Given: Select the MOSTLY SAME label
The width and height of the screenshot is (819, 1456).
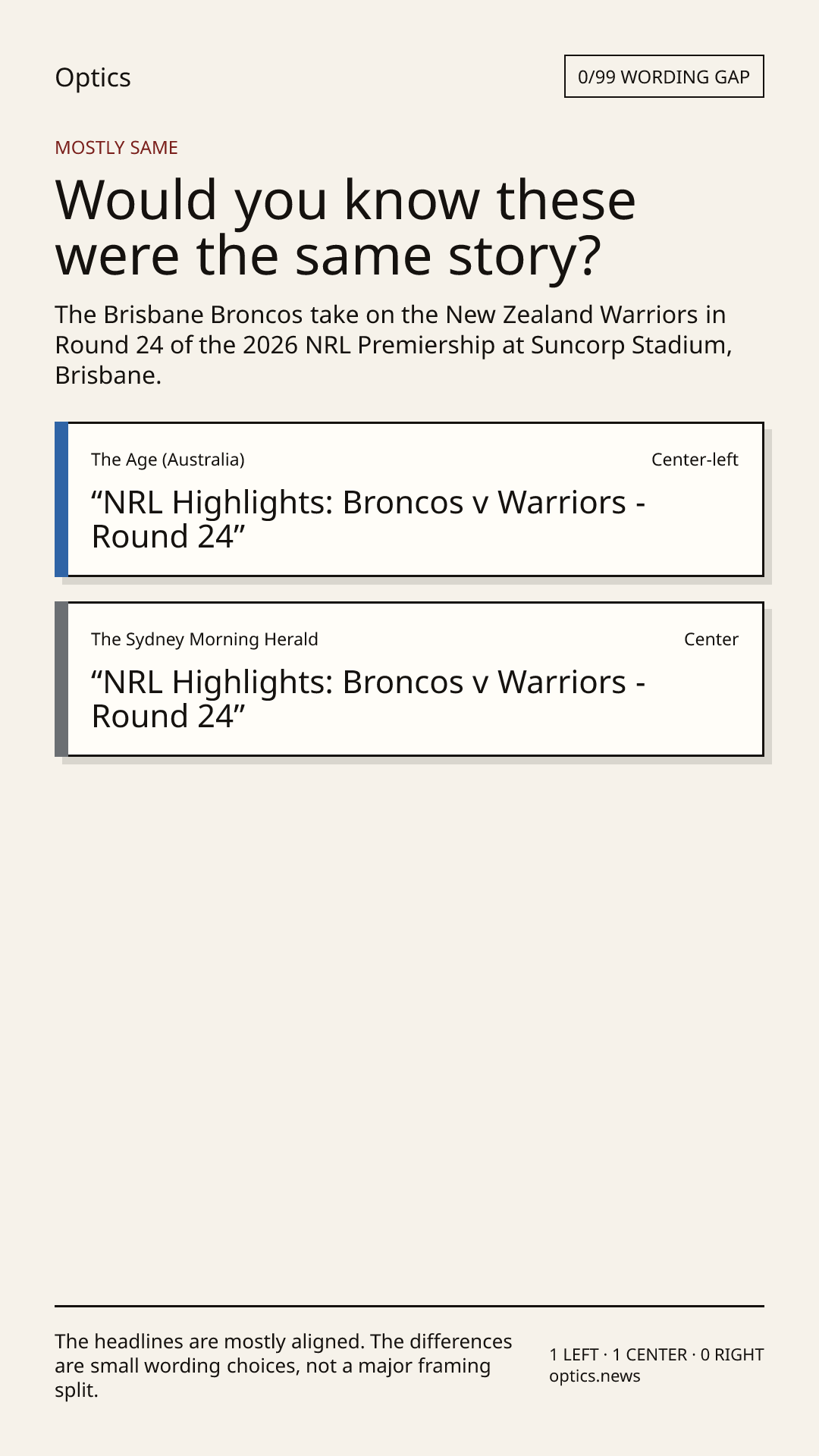Looking at the screenshot, I should pyautogui.click(x=116, y=148).
